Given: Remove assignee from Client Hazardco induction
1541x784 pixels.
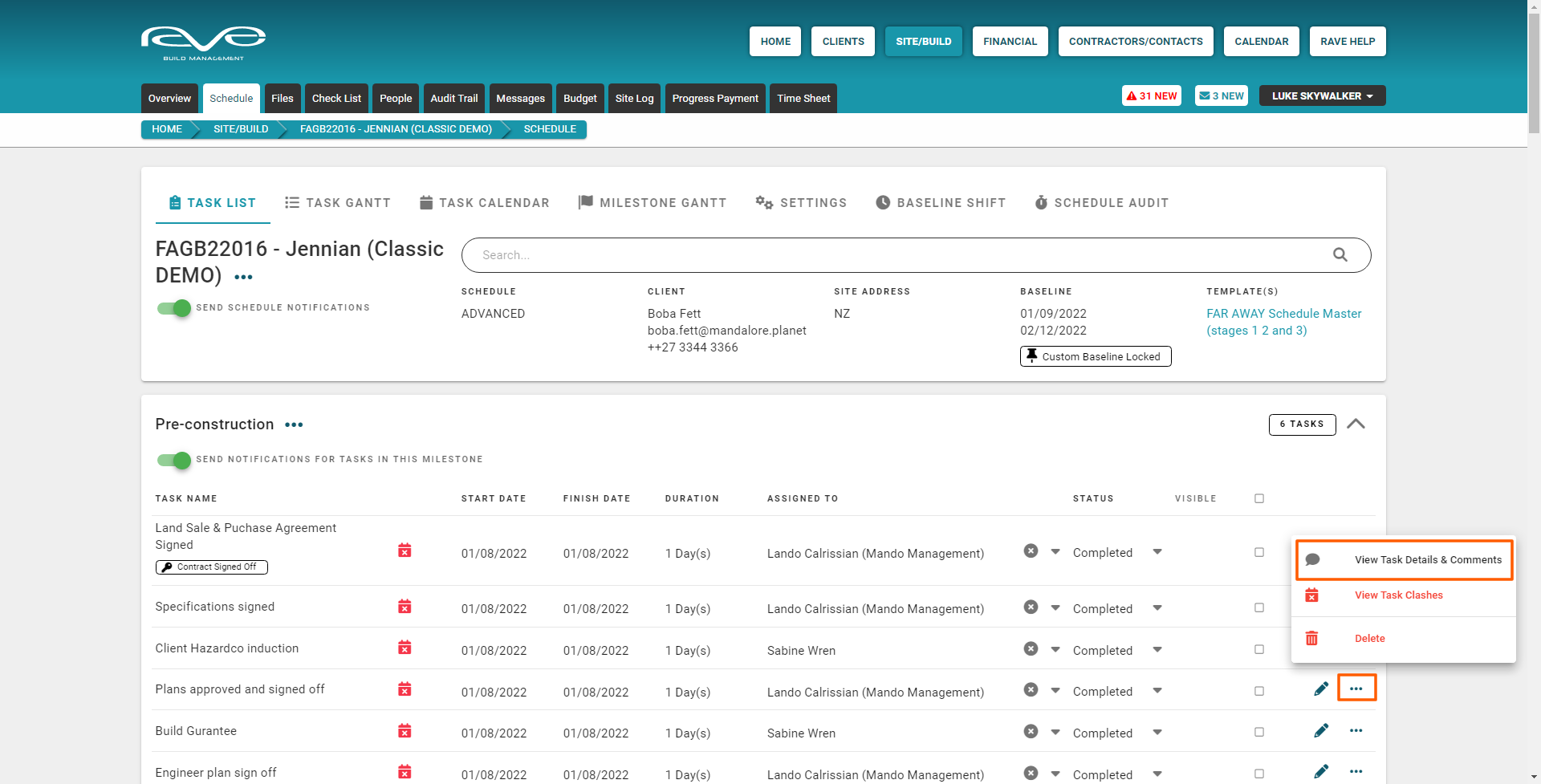Looking at the screenshot, I should tap(1031, 649).
